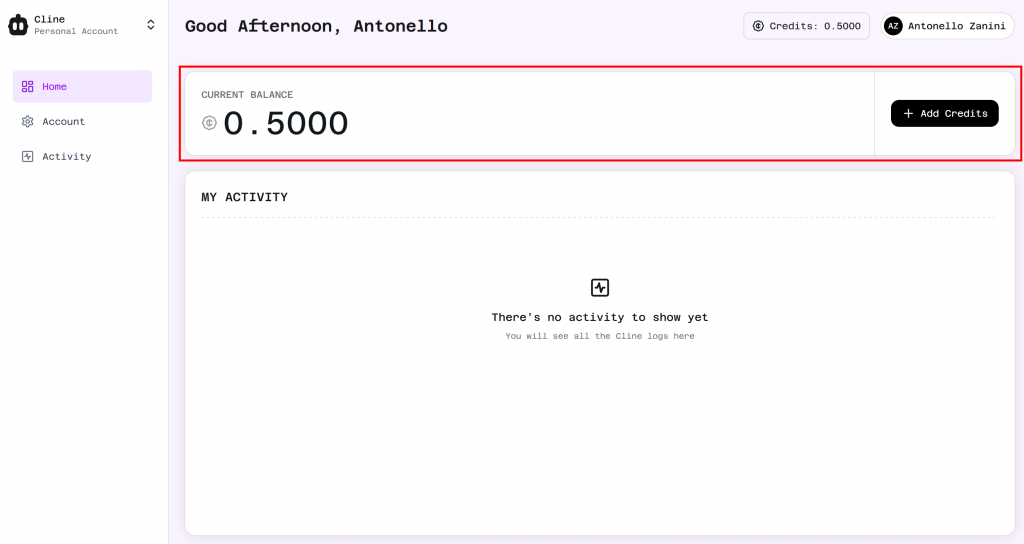This screenshot has height=544, width=1024.
Task: Expand the Personal Account switcher chevron
Action: 151,25
